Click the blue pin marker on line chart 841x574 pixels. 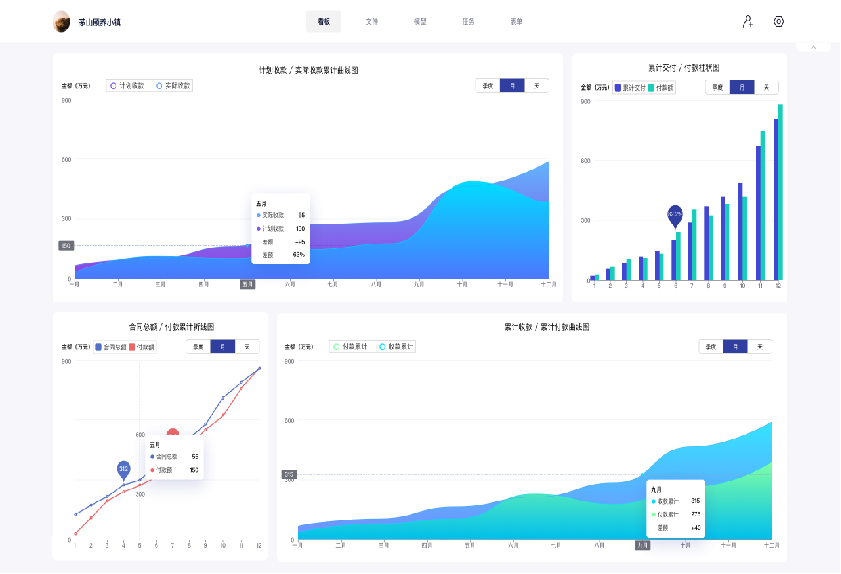pyautogui.click(x=123, y=469)
